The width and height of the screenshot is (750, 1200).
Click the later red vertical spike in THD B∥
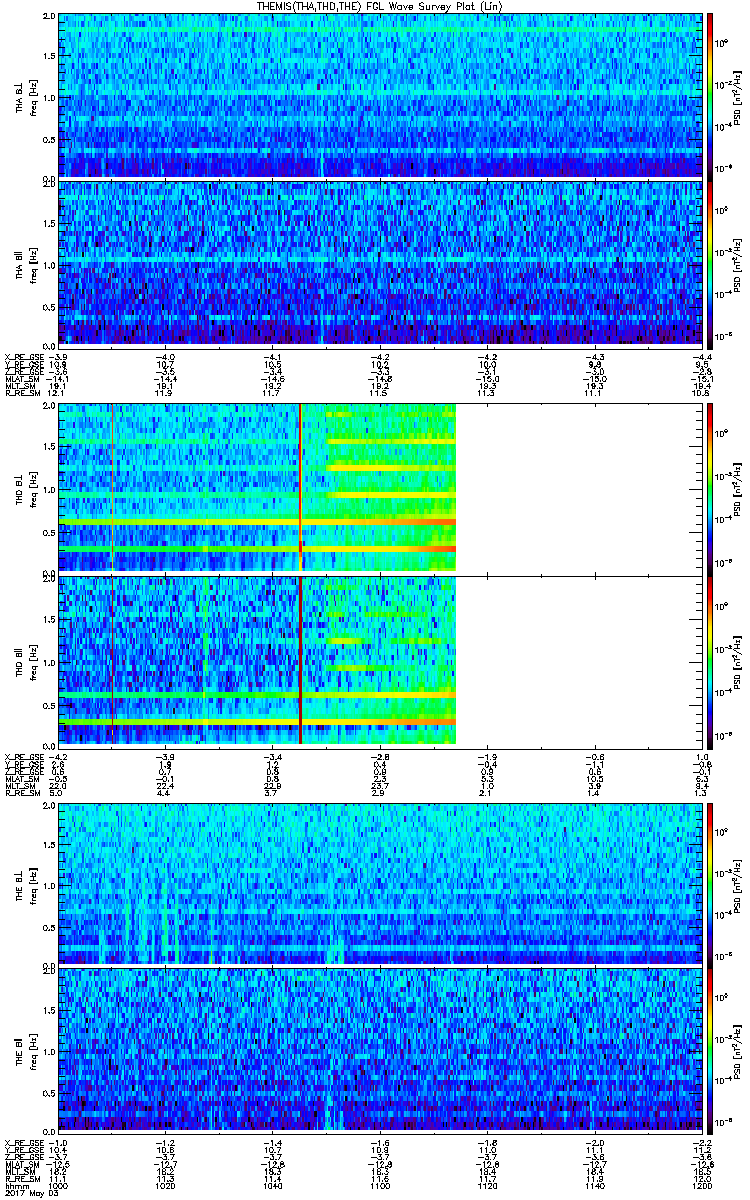point(301,660)
